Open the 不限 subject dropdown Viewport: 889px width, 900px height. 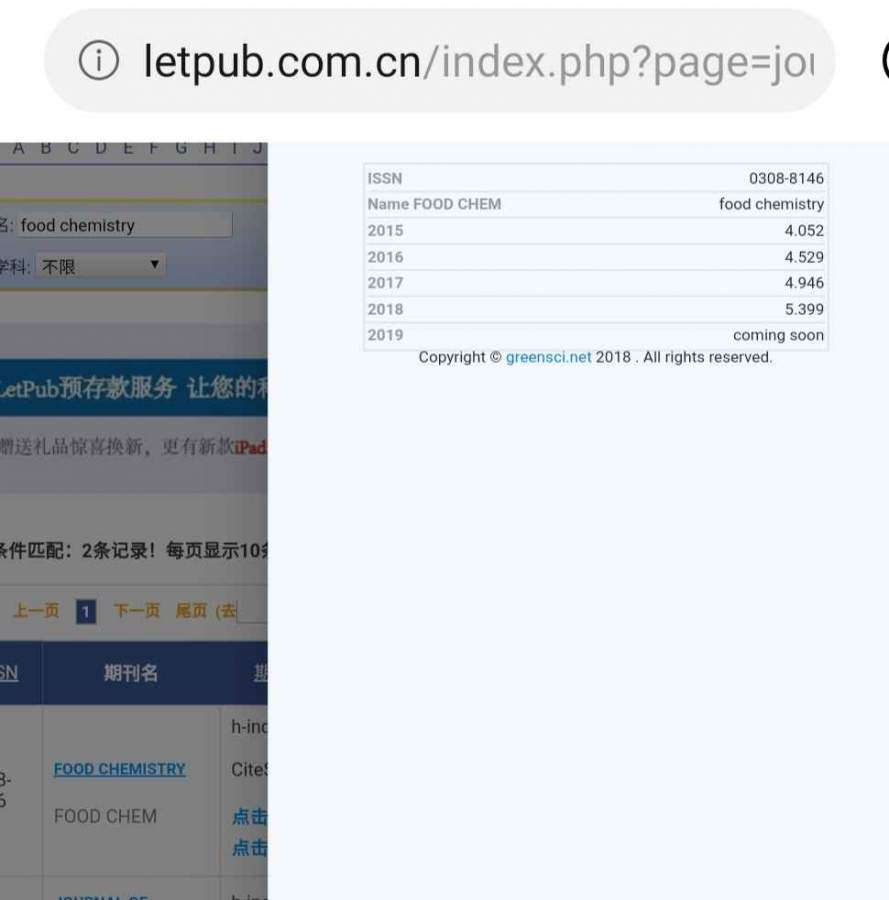click(101, 266)
